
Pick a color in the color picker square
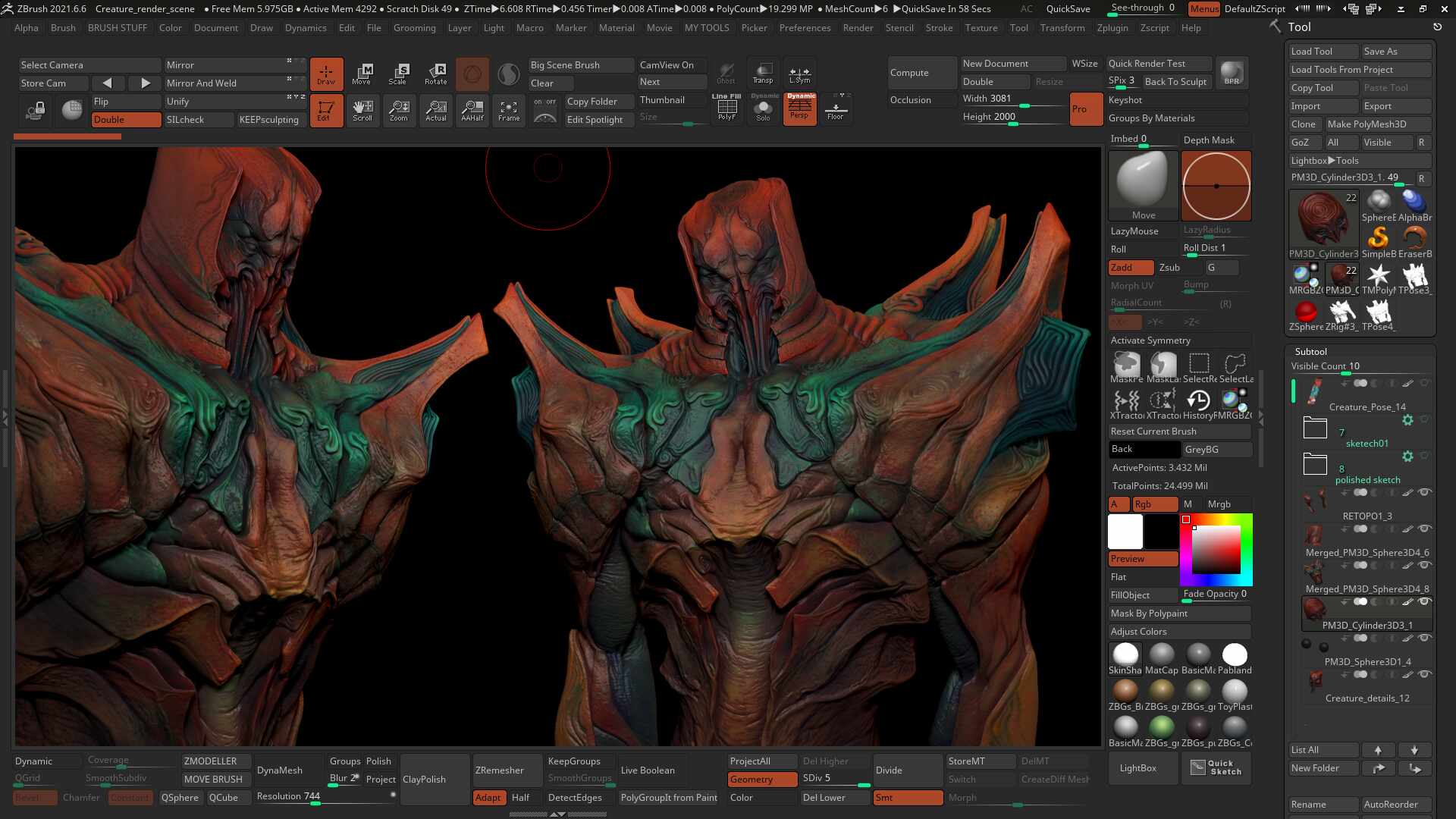(1216, 550)
